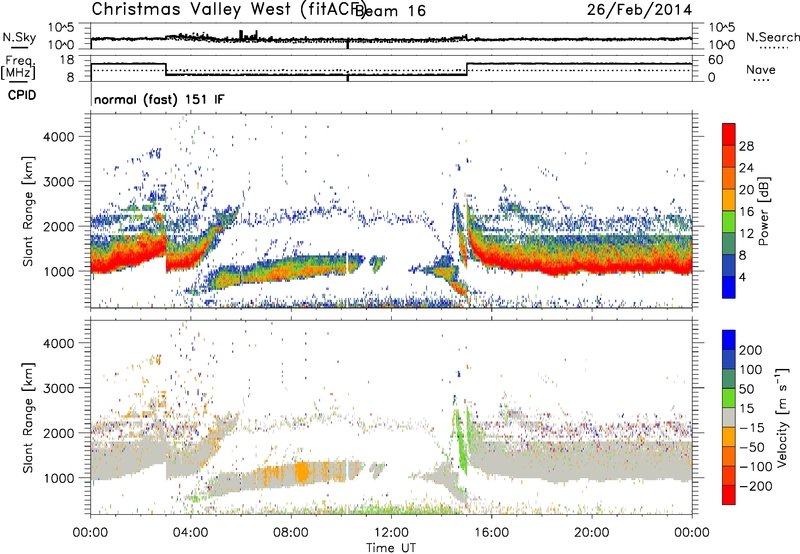Click the '16:00' time tick label
Image resolution: width=800 pixels, height=554 pixels.
pos(491,533)
